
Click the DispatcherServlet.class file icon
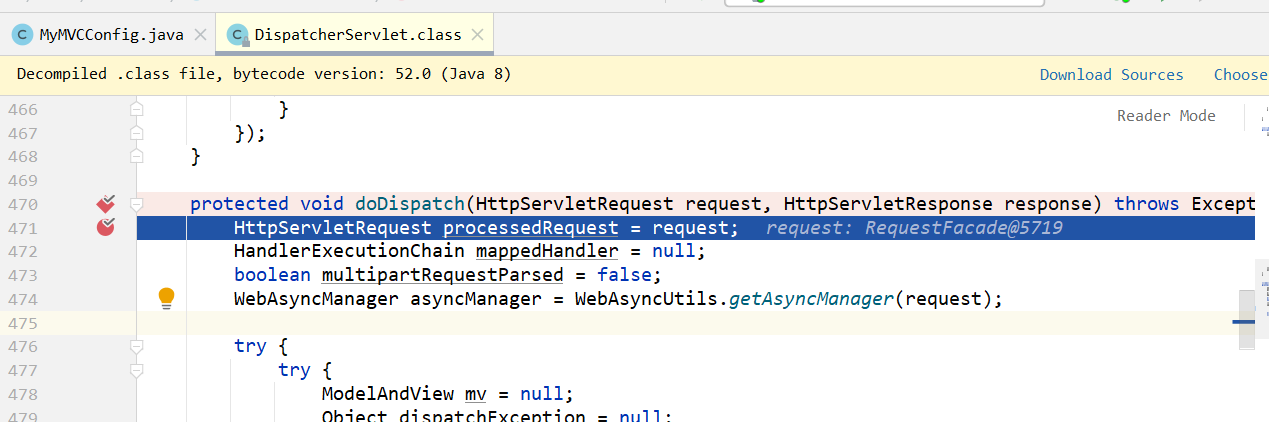click(238, 35)
